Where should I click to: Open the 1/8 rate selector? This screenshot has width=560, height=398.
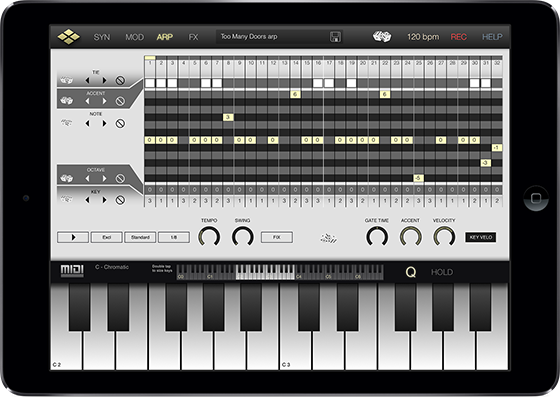[174, 237]
